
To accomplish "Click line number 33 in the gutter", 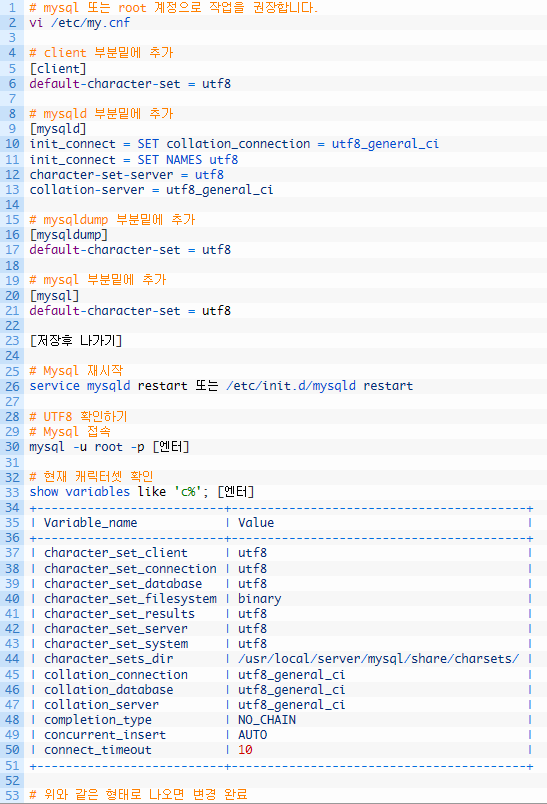I will (x=12, y=492).
